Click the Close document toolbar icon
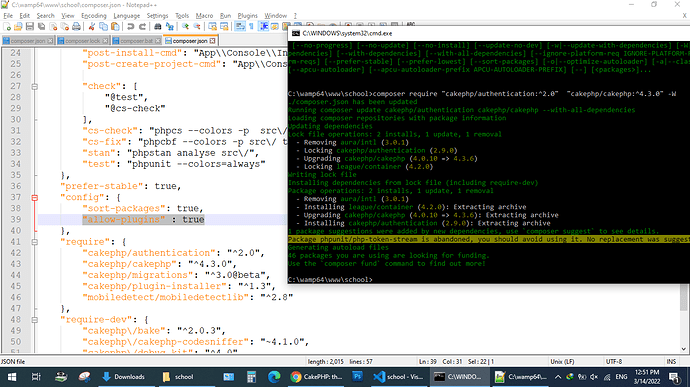690x387 pixels. pyautogui.click(x=53, y=27)
